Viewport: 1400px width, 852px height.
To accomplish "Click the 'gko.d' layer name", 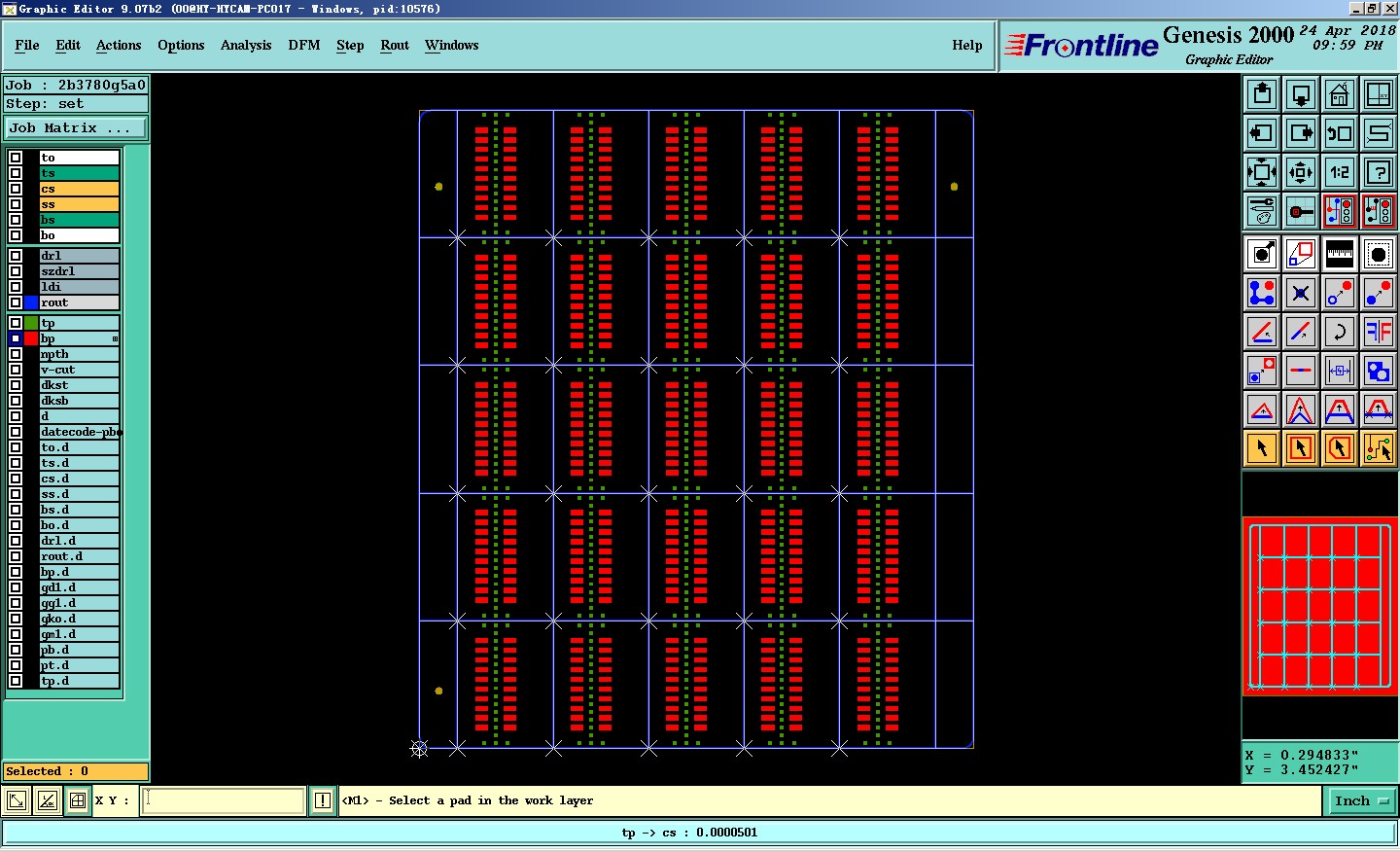I will pyautogui.click(x=79, y=619).
